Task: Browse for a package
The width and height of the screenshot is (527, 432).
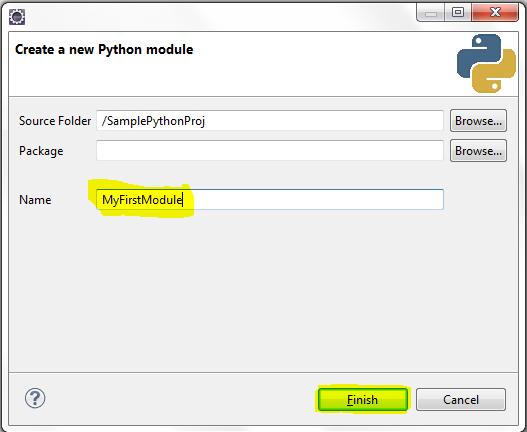Action: tap(478, 151)
